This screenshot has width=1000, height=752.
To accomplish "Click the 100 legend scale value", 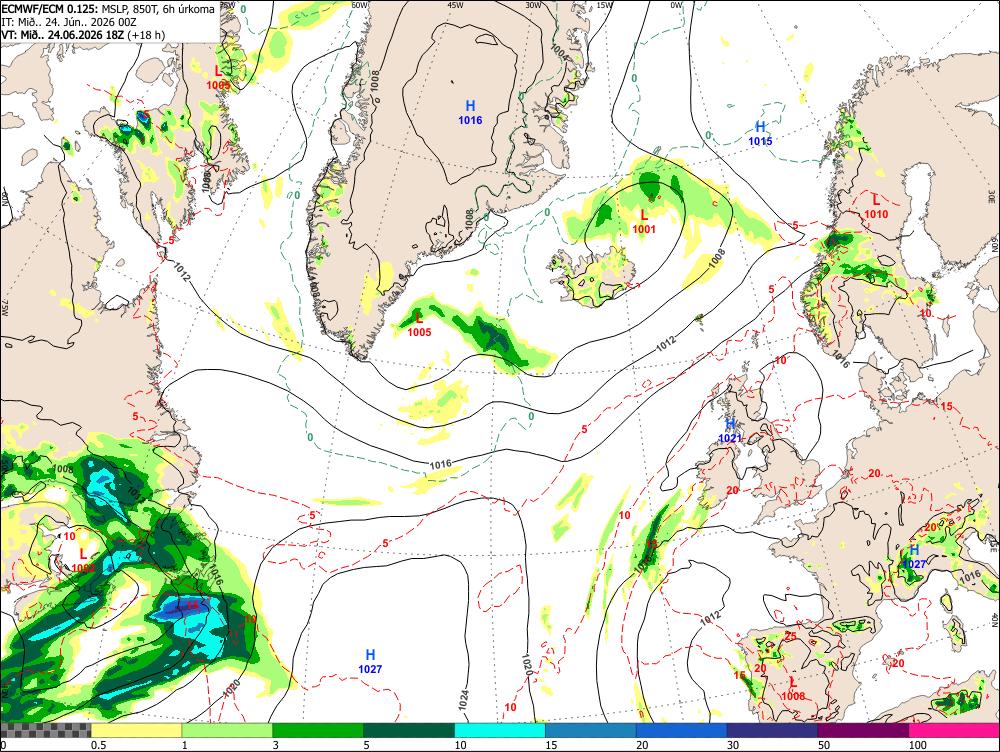I will [918, 745].
